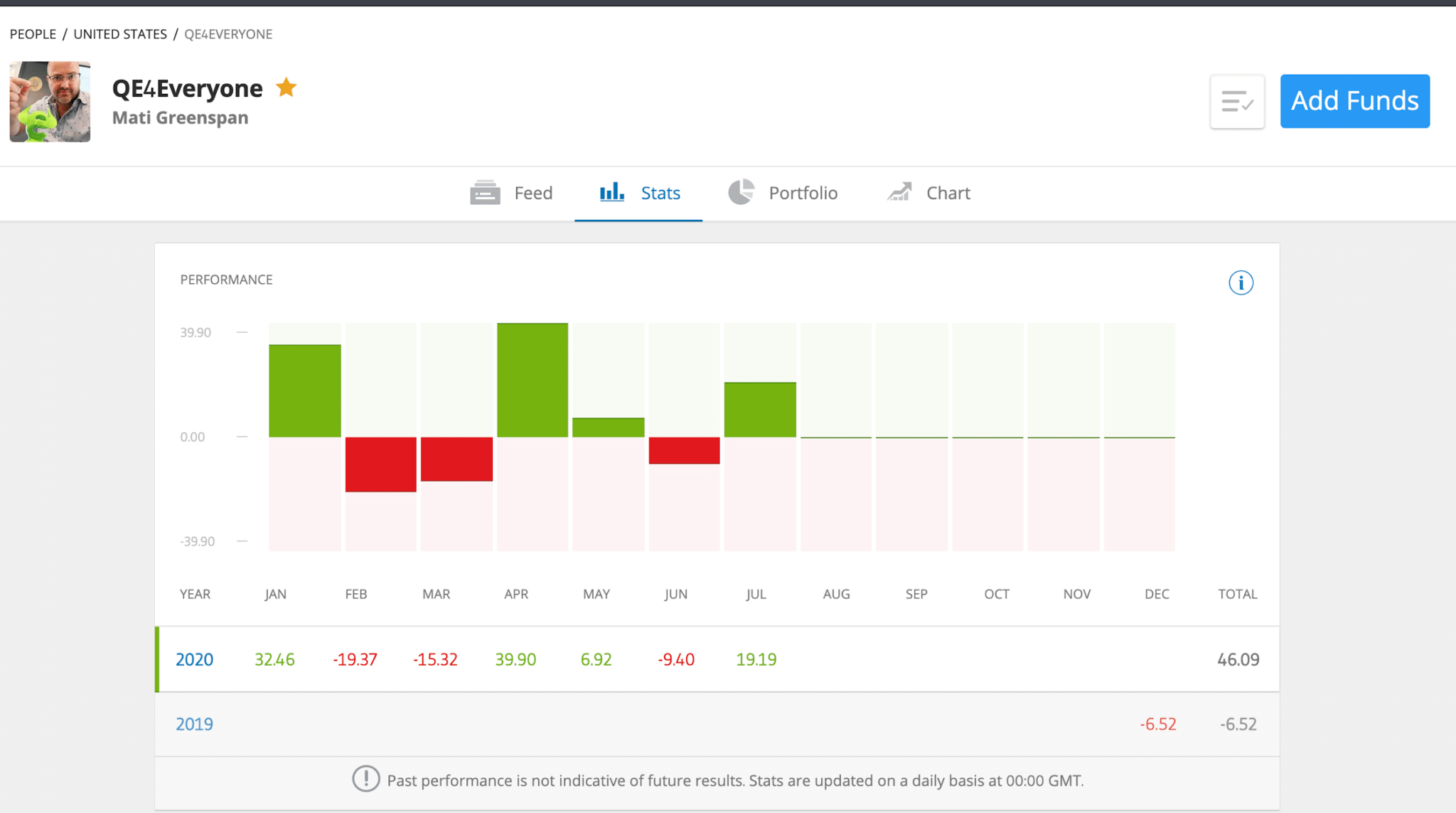Click Mati Greenspan profile photo
Image resolution: width=1456 pixels, height=813 pixels.
[50, 102]
